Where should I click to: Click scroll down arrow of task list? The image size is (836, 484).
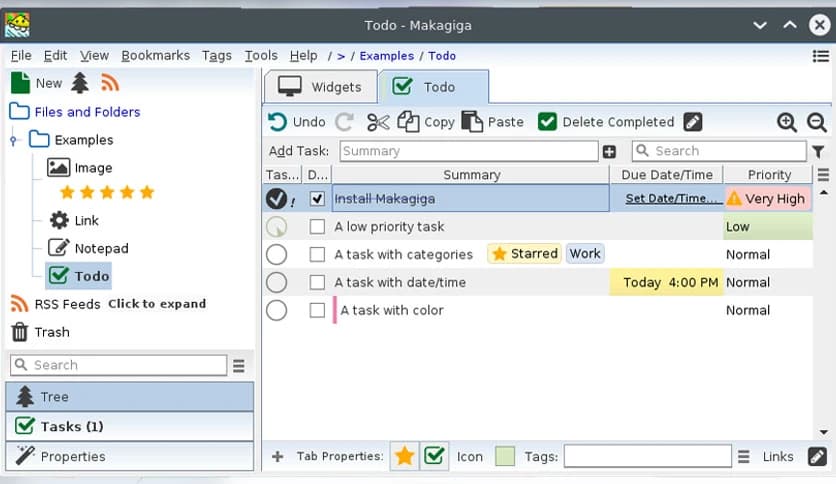click(x=824, y=432)
